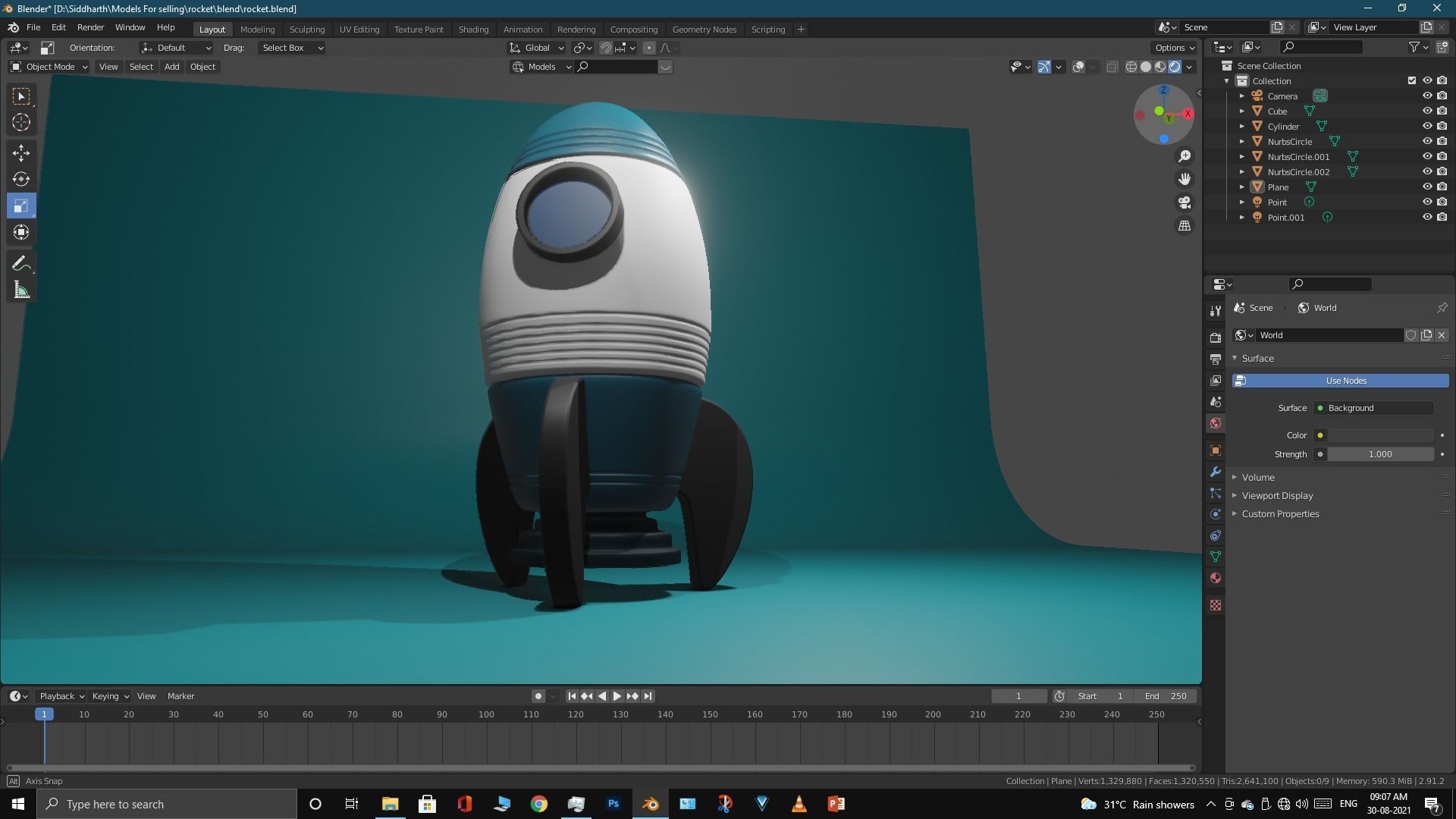The height and width of the screenshot is (819, 1456).
Task: Switch to perspective/orthographic grid icon
Action: pyautogui.click(x=1185, y=226)
